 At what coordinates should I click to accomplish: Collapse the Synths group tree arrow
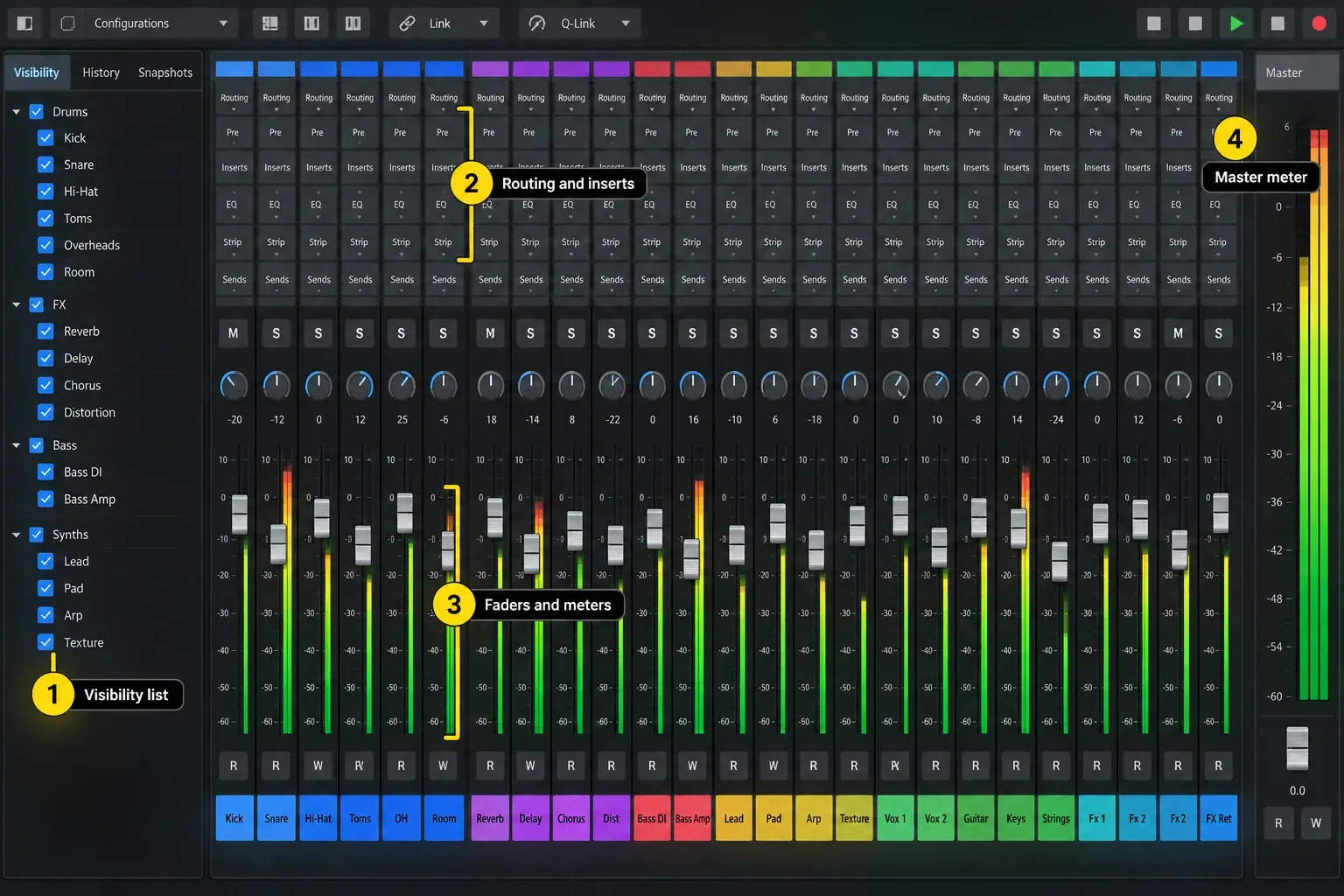(x=16, y=535)
